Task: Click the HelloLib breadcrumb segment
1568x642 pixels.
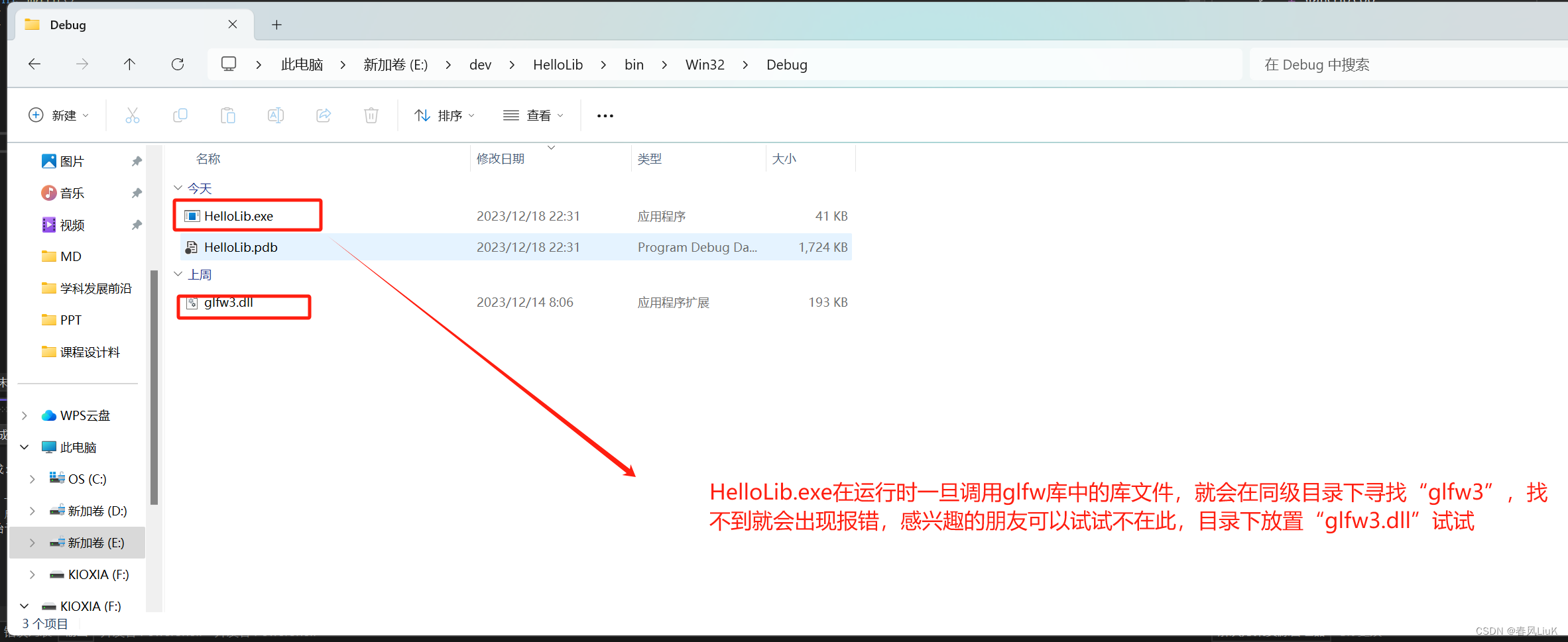Action: coord(558,65)
